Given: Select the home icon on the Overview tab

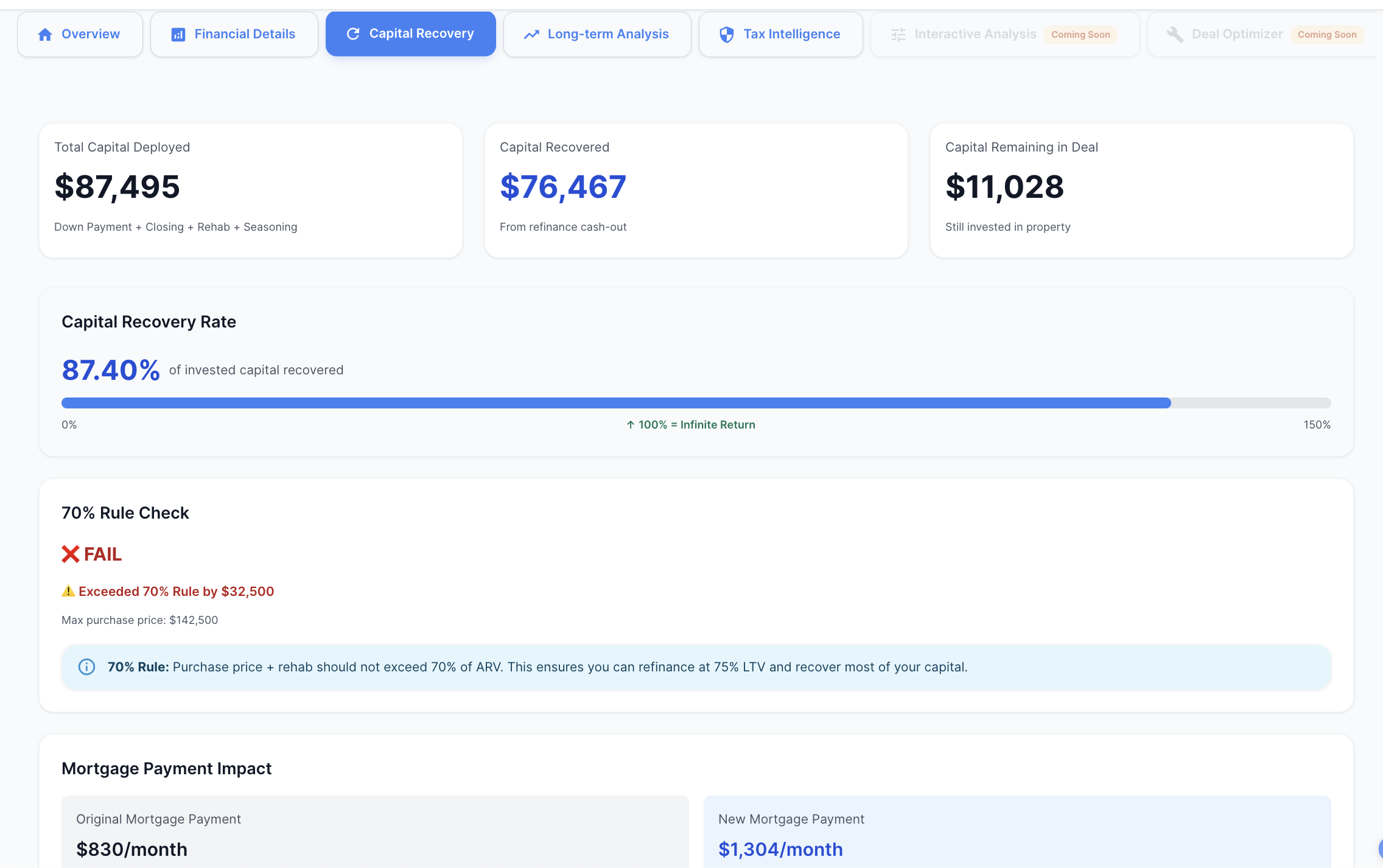Looking at the screenshot, I should coord(45,34).
